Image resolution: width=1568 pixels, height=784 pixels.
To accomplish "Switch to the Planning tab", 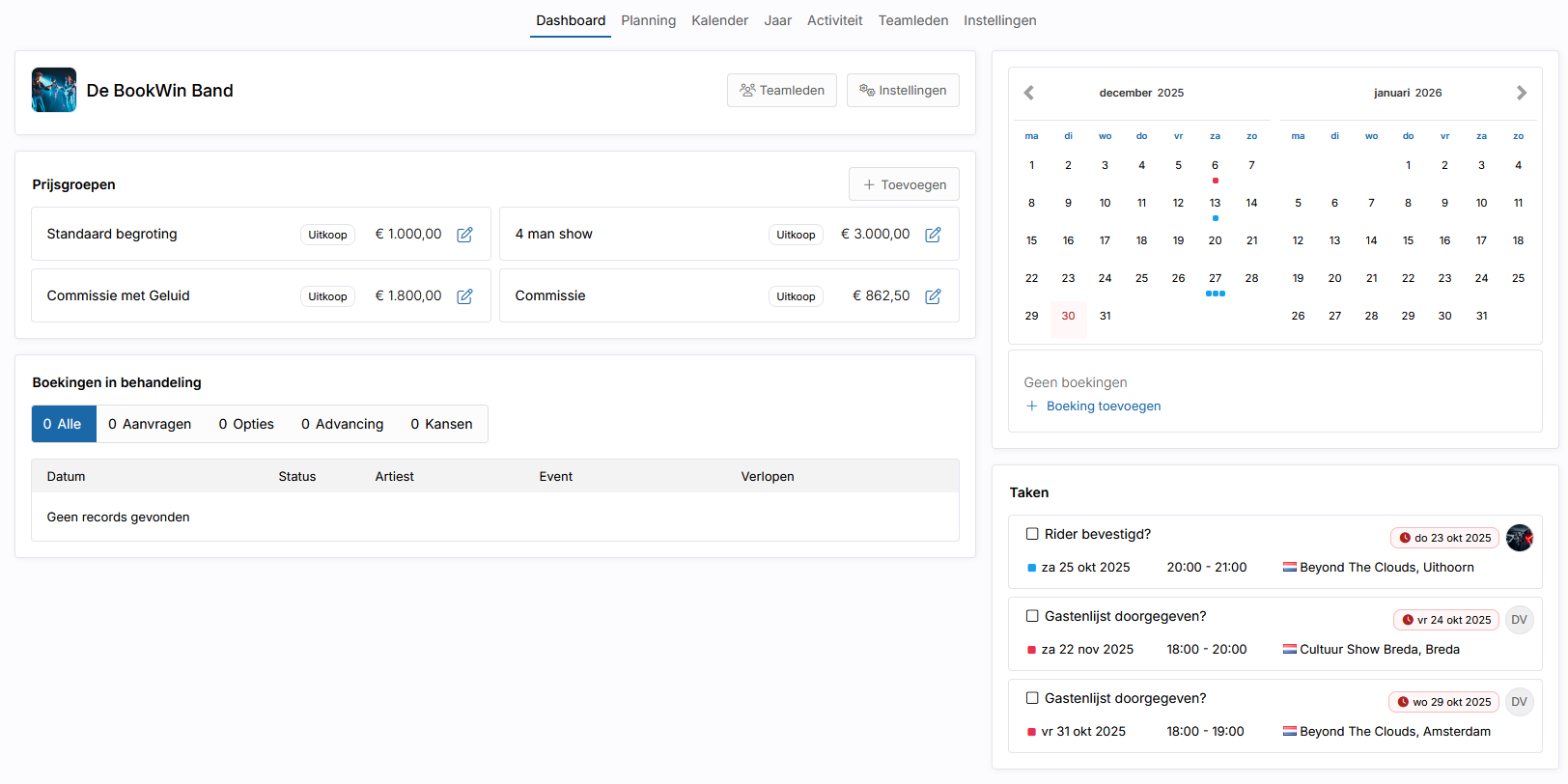I will 648,20.
